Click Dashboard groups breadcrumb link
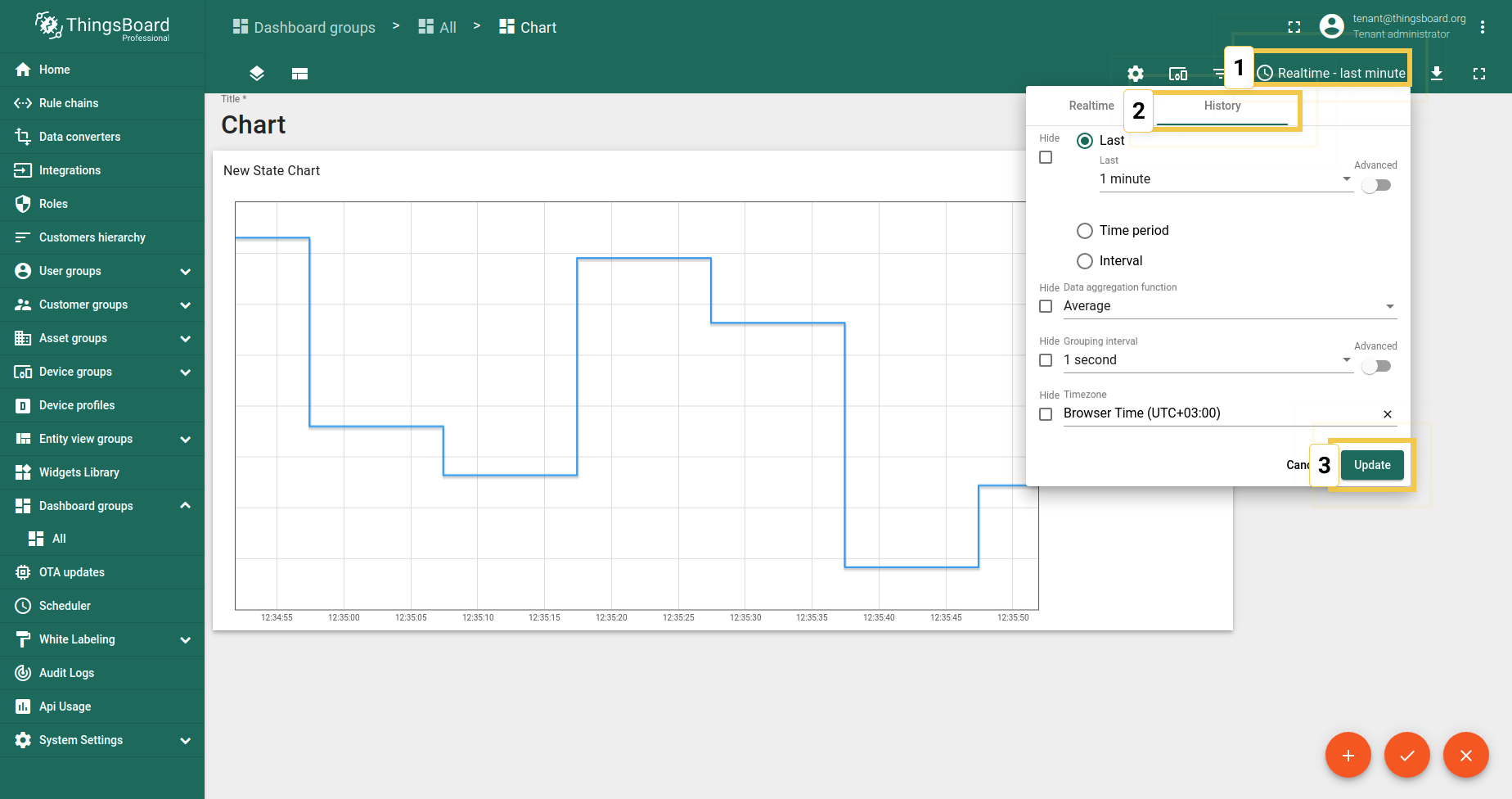 coord(304,27)
